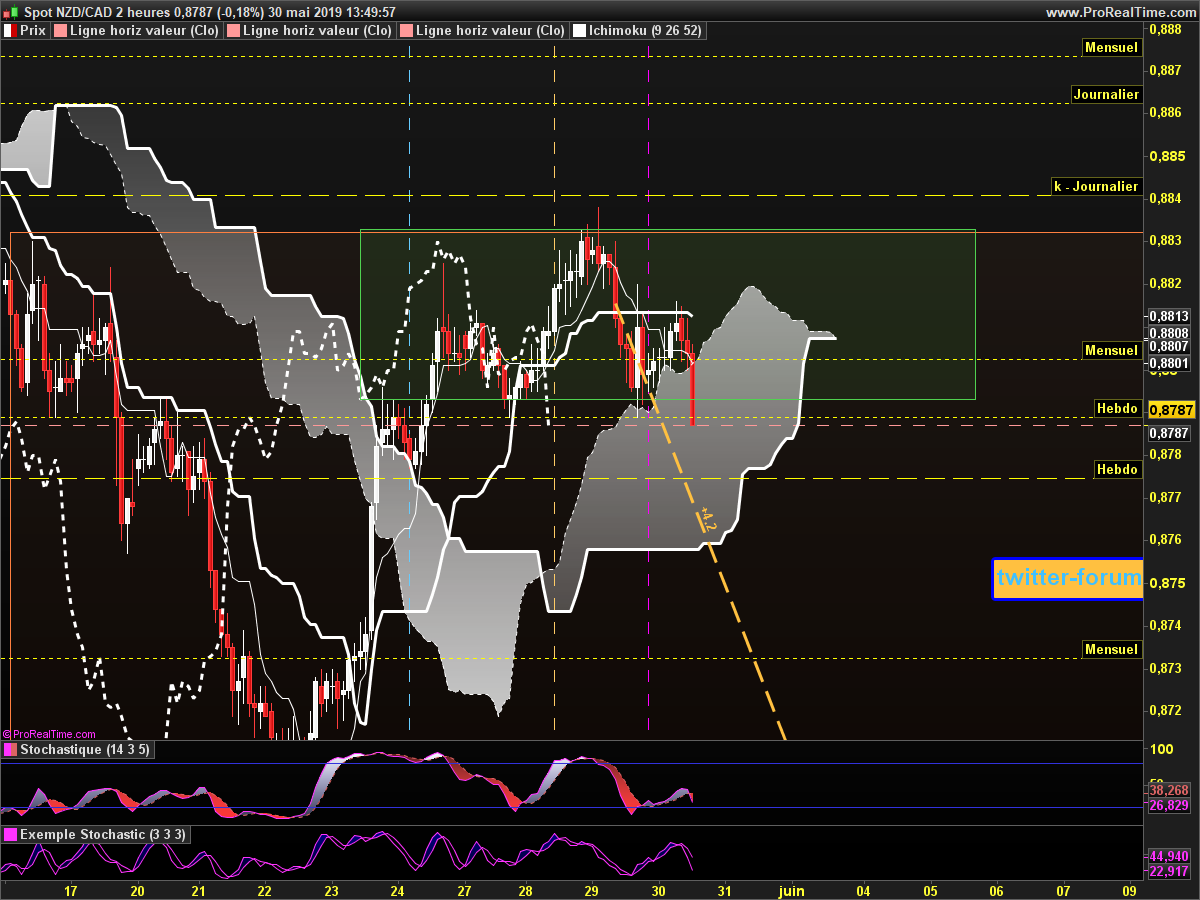Click the 0,8808 price axis value
The width and height of the screenshot is (1200, 900).
point(1169,332)
